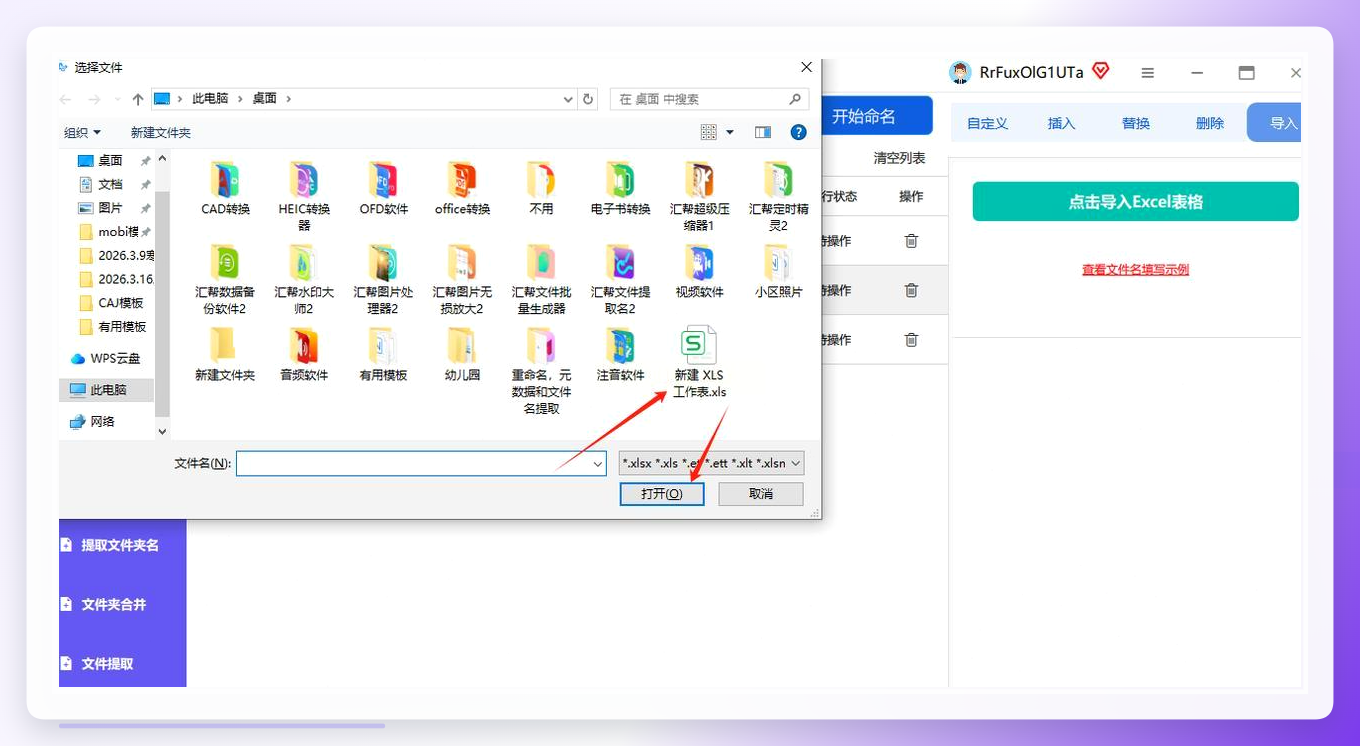Select the 有用模板 folder in file grid
Image resolution: width=1360 pixels, height=746 pixels.
(383, 346)
